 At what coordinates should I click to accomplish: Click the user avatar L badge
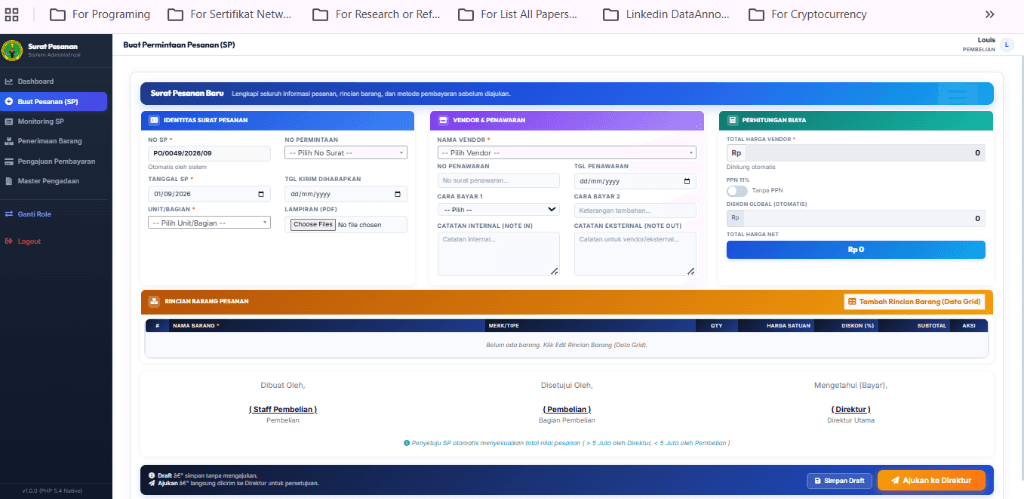[x=1006, y=44]
